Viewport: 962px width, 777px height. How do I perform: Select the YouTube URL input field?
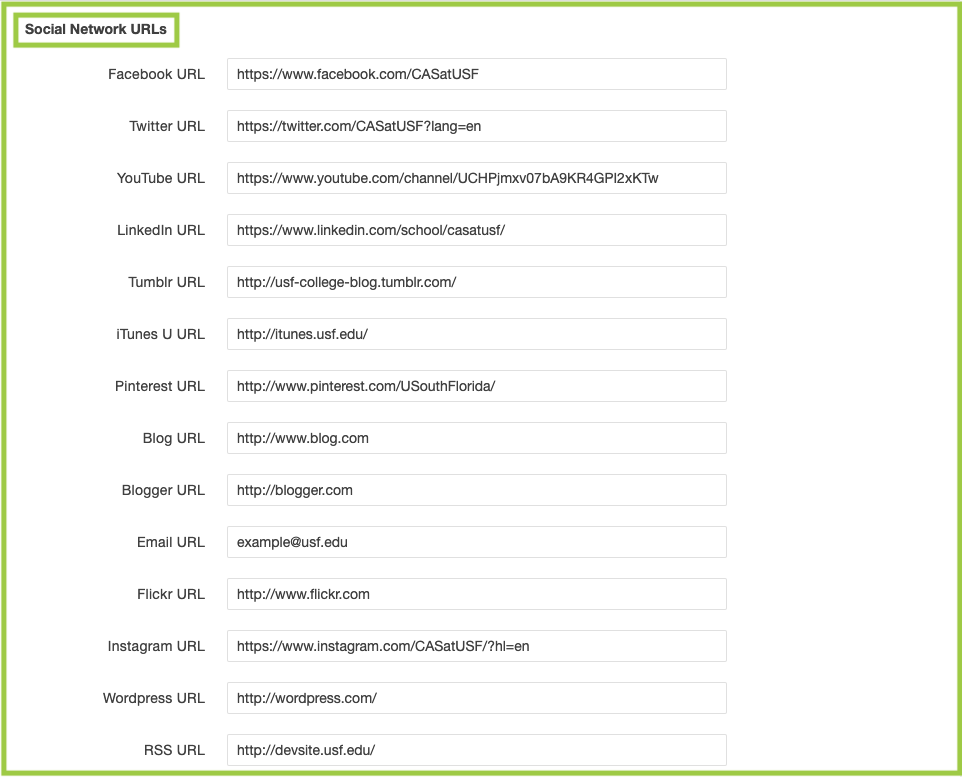point(477,178)
